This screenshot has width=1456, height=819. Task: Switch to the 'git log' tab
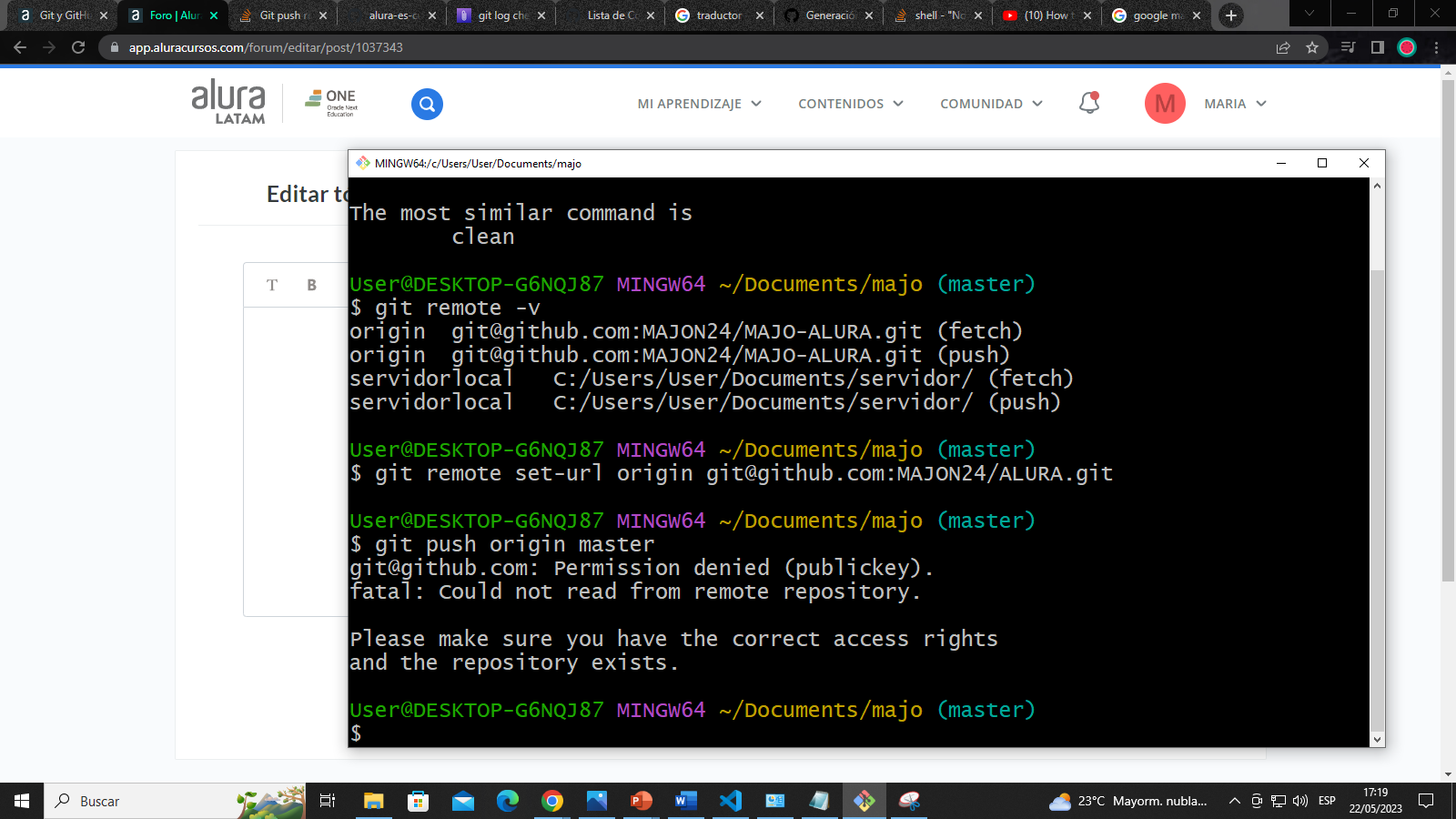click(x=500, y=15)
